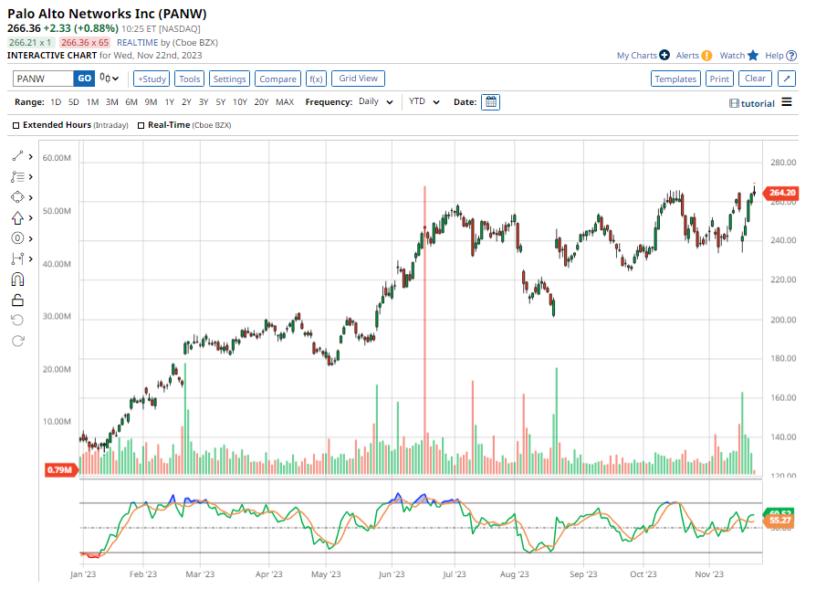Click the unlock drawings padlock icon
This screenshot has width=816, height=600.
(x=18, y=300)
